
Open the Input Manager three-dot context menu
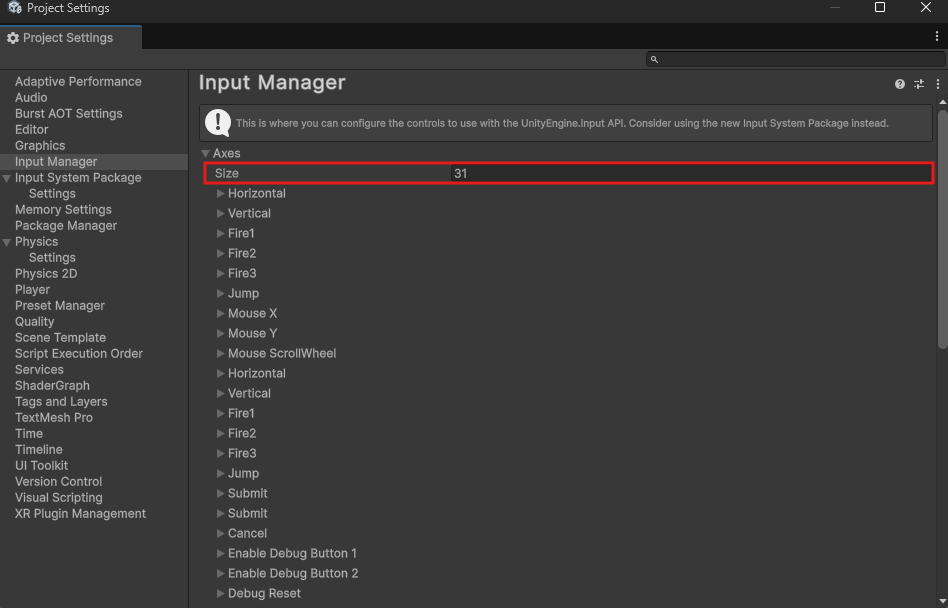(x=938, y=84)
